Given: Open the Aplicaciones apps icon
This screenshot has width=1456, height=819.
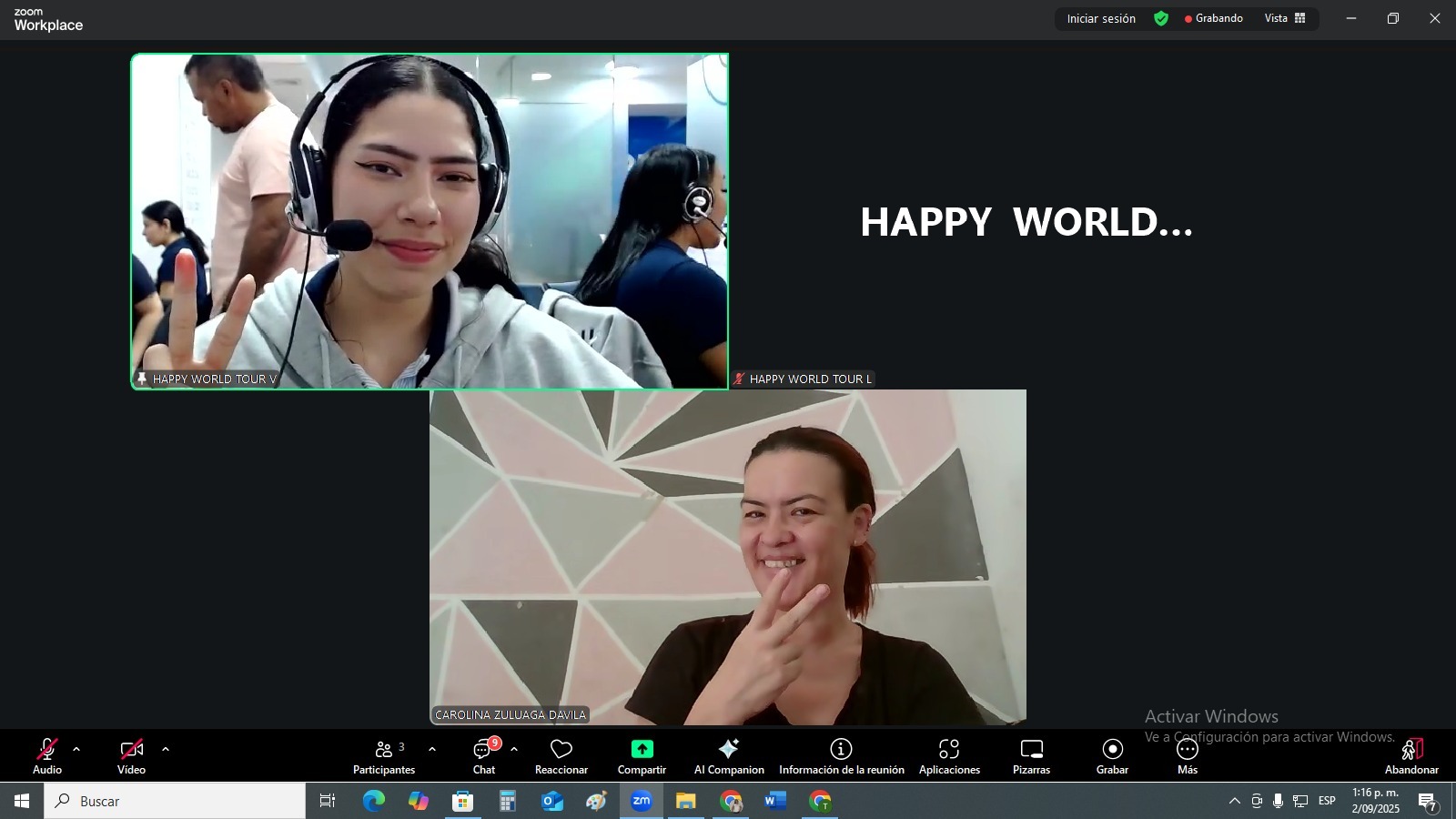Looking at the screenshot, I should coord(948,749).
